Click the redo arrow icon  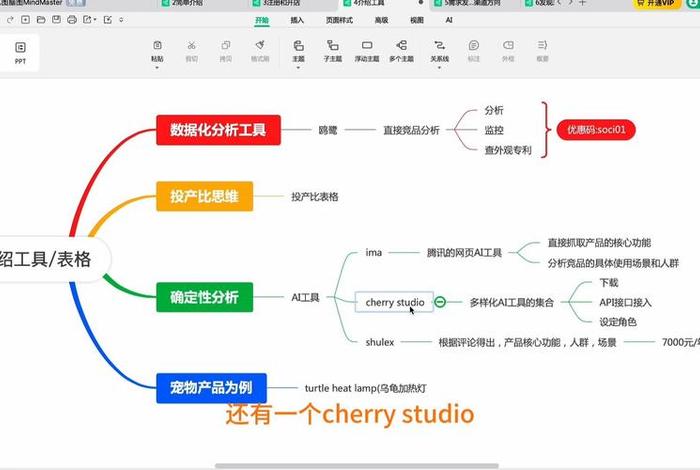coord(10,20)
